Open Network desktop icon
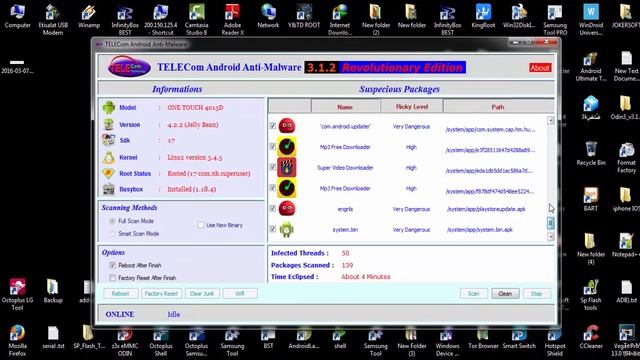 (268, 16)
